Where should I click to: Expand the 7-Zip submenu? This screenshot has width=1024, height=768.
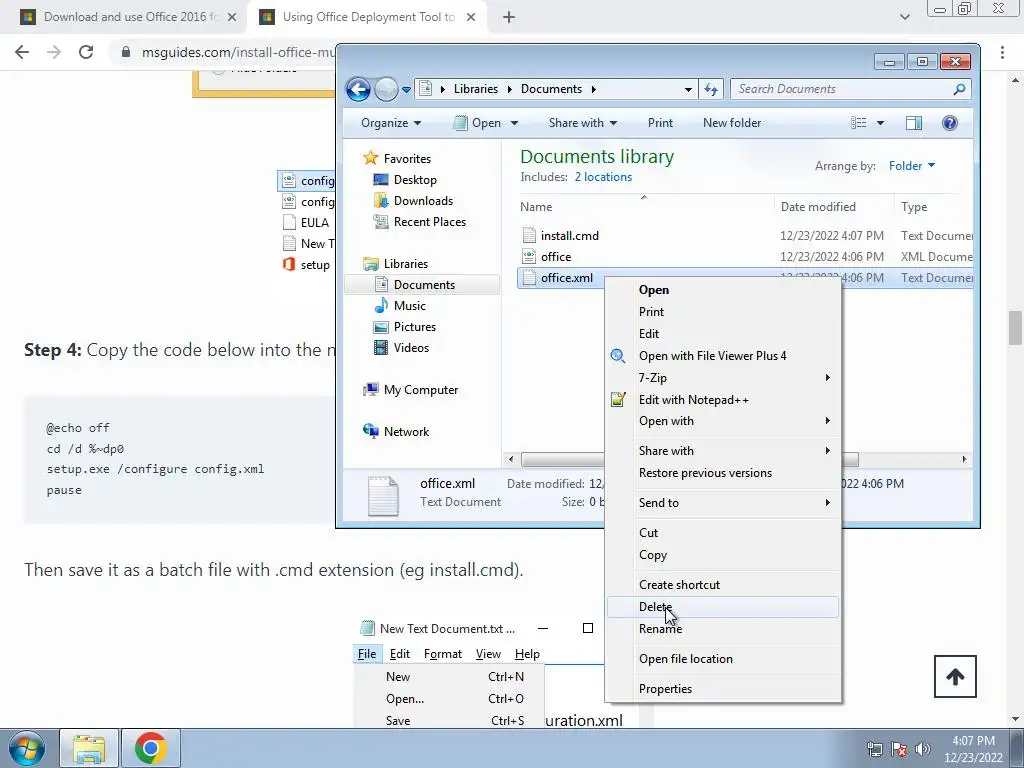[x=723, y=377]
